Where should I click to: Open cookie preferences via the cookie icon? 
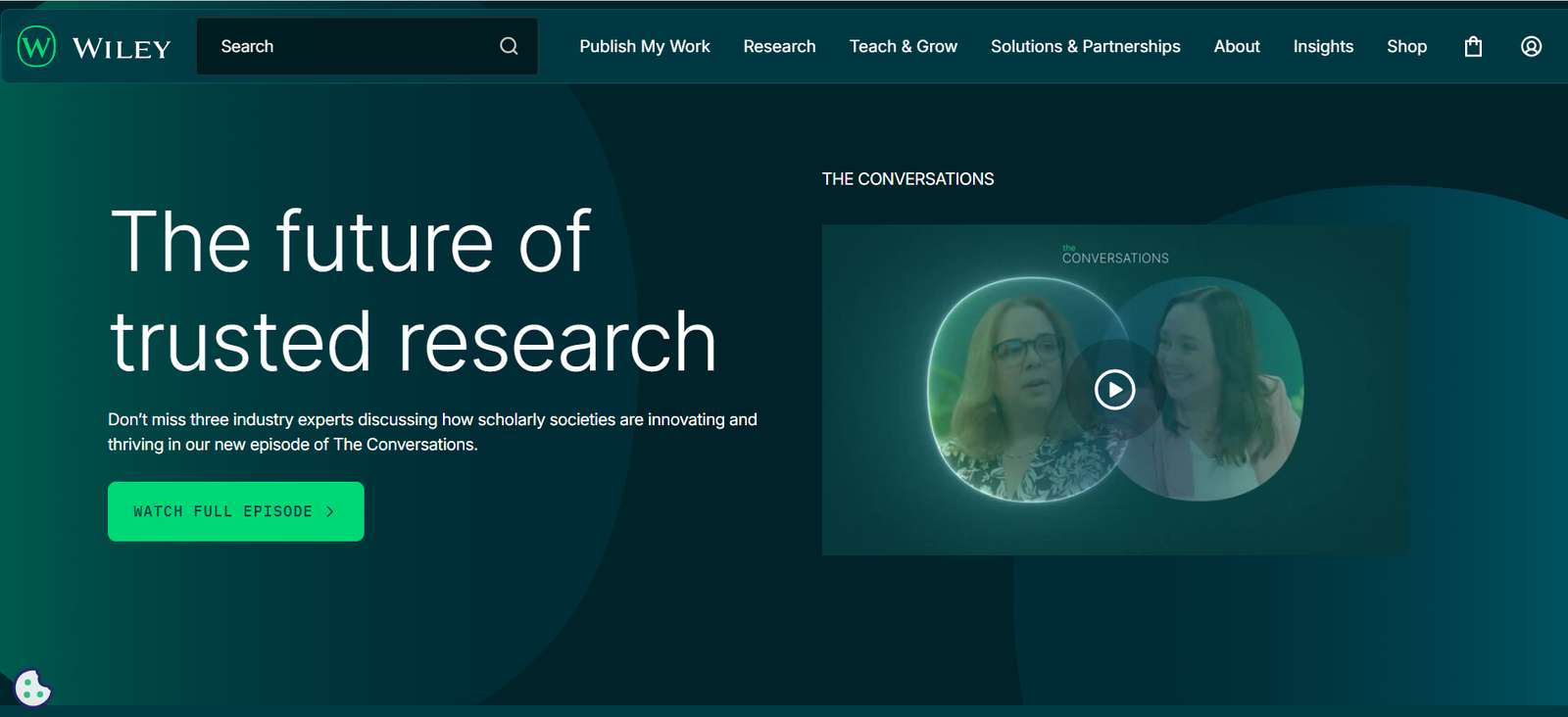click(x=32, y=688)
